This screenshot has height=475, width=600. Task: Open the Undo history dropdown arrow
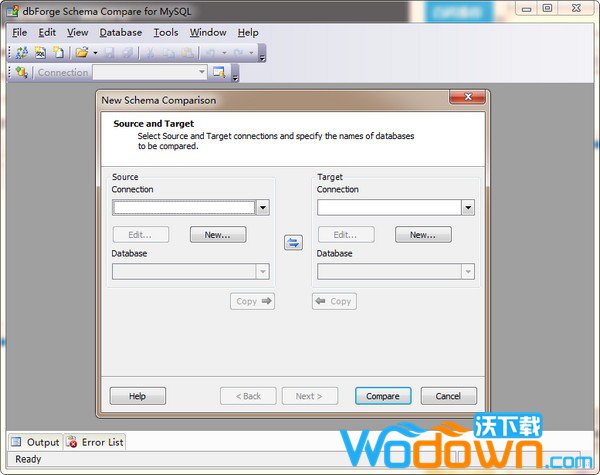(224, 53)
